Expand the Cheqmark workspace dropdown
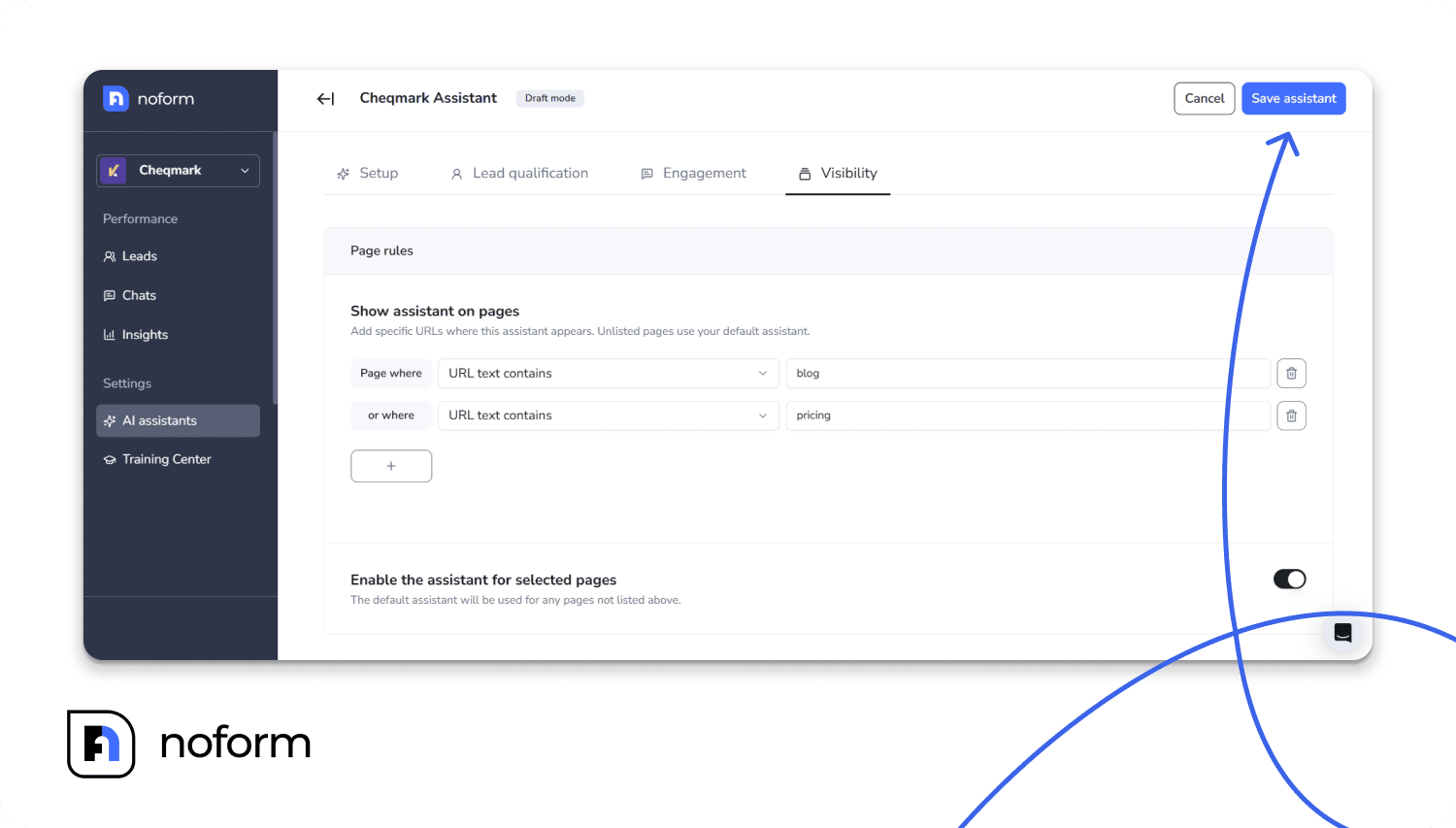This screenshot has height=828, width=1456. point(179,171)
